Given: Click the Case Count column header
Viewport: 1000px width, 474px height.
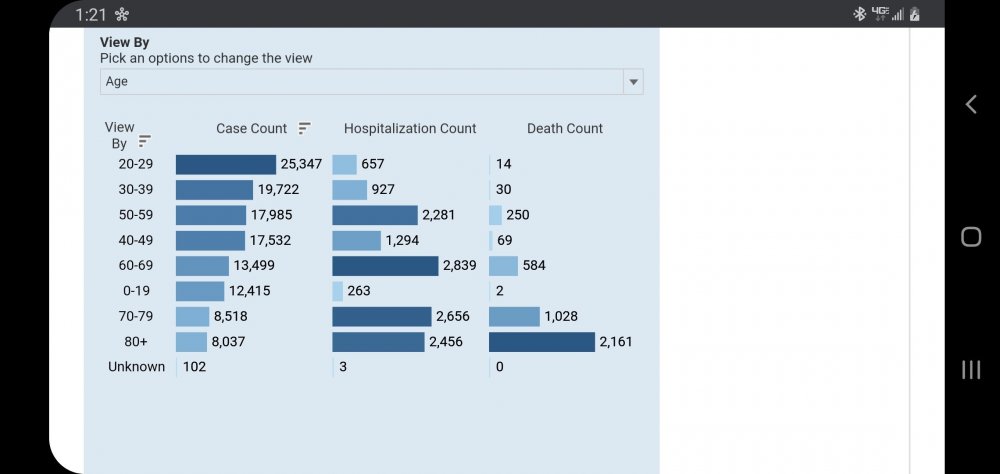Looking at the screenshot, I should pyautogui.click(x=251, y=128).
